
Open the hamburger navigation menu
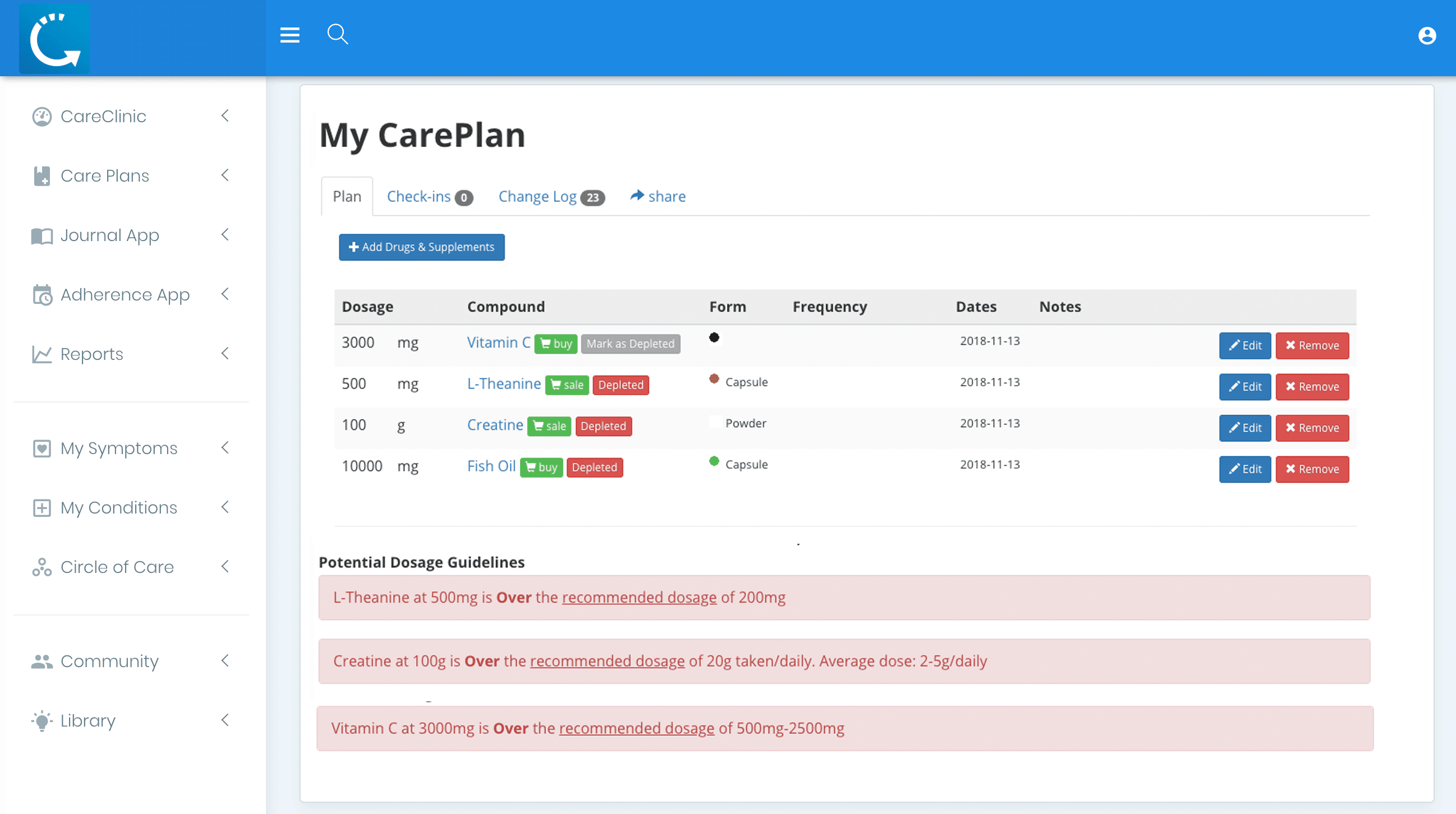(289, 35)
